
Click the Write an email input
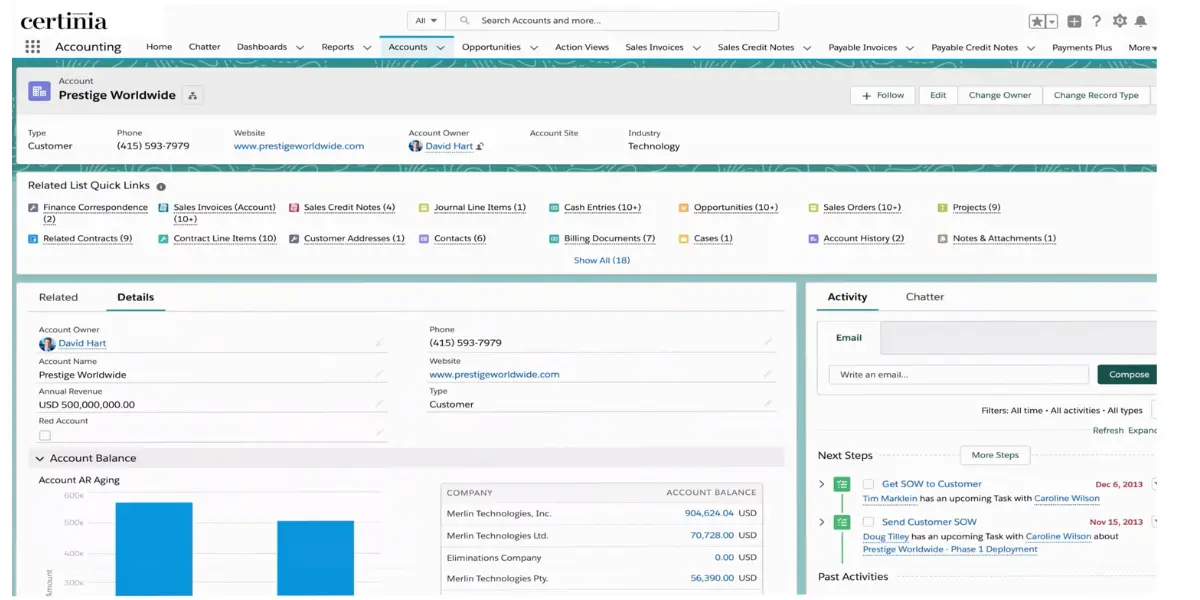pos(958,374)
